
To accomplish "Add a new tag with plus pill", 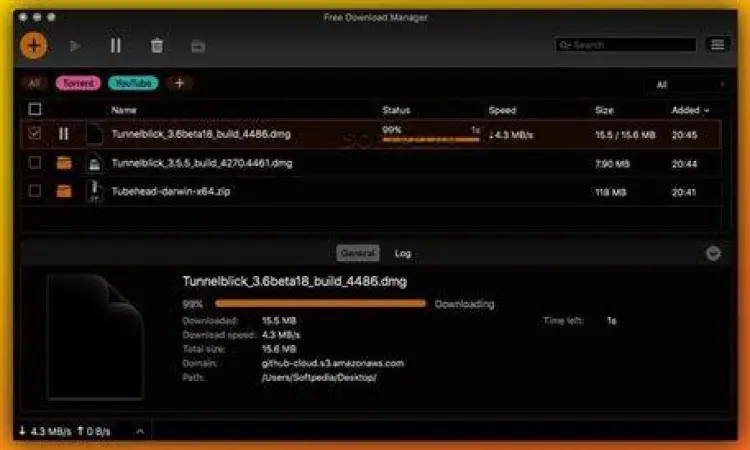I will coord(179,83).
